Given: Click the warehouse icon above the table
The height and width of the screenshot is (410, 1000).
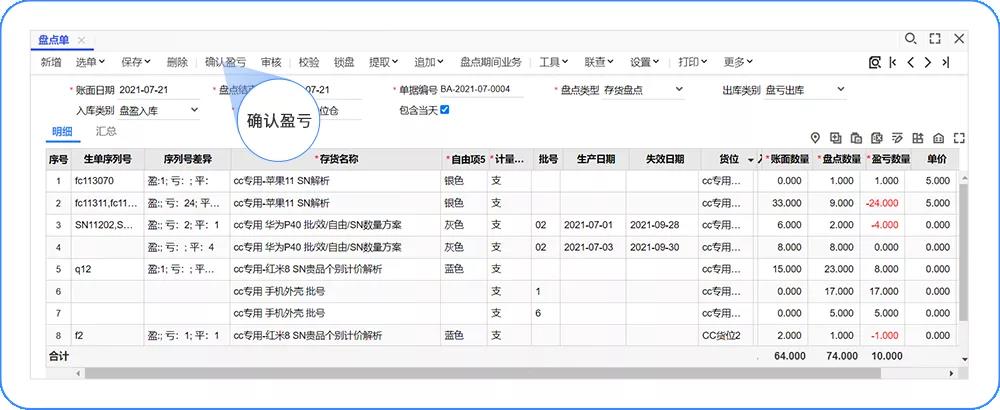Looking at the screenshot, I should [938, 138].
